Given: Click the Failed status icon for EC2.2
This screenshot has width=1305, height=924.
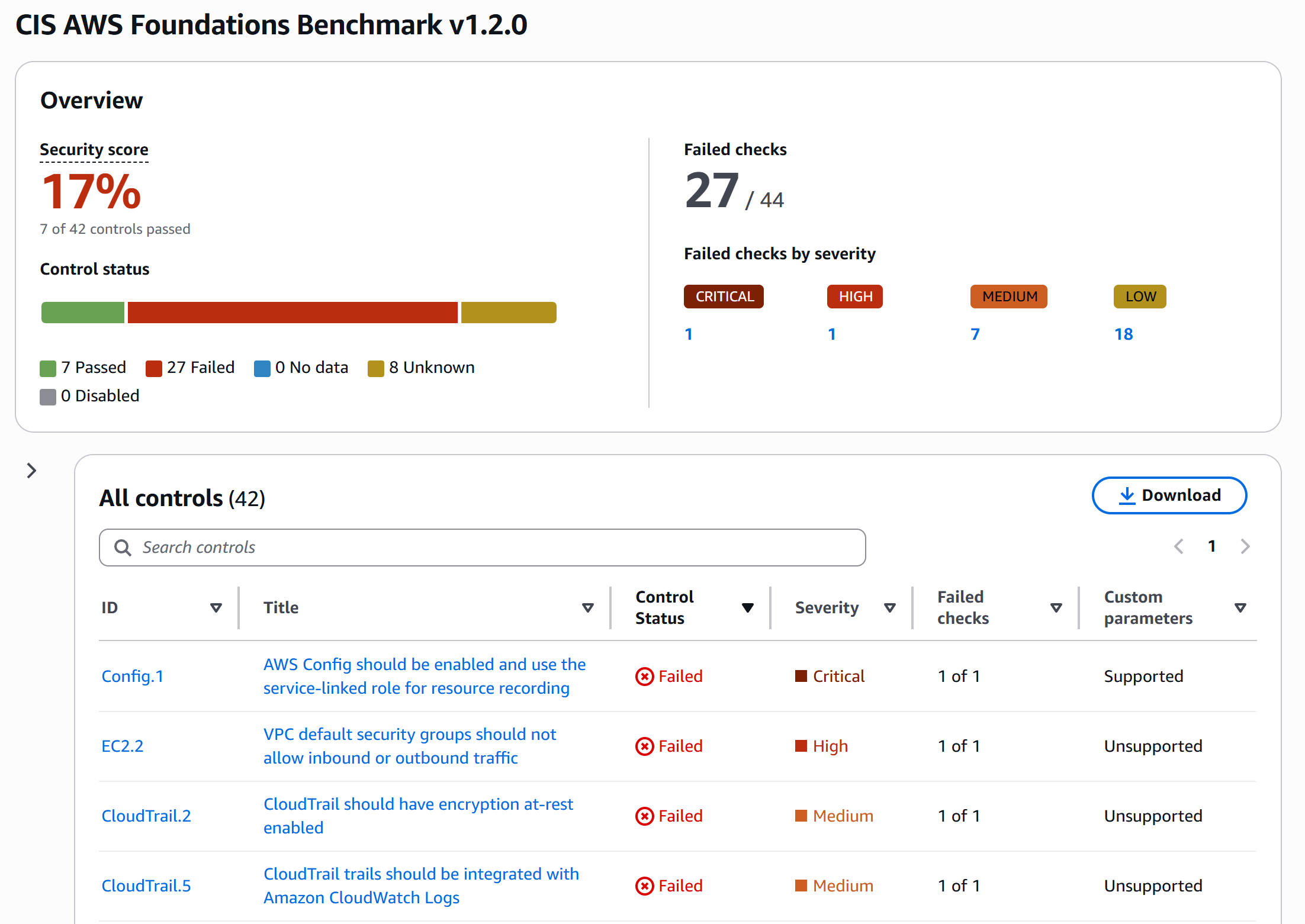Looking at the screenshot, I should [644, 746].
